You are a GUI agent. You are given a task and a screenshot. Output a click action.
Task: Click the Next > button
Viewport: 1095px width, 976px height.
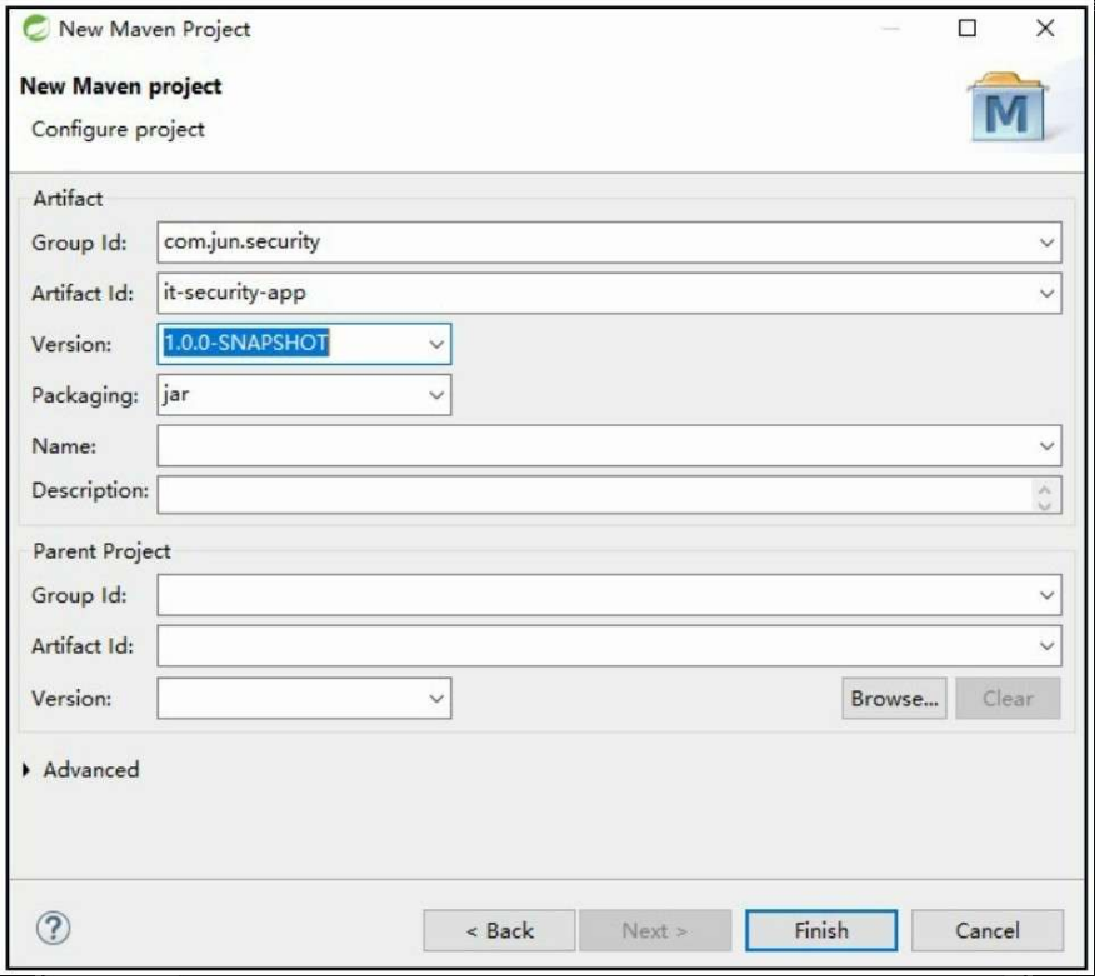click(x=655, y=931)
